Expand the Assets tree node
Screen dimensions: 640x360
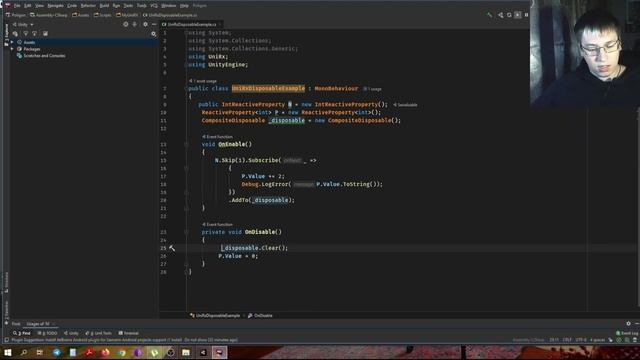12,42
